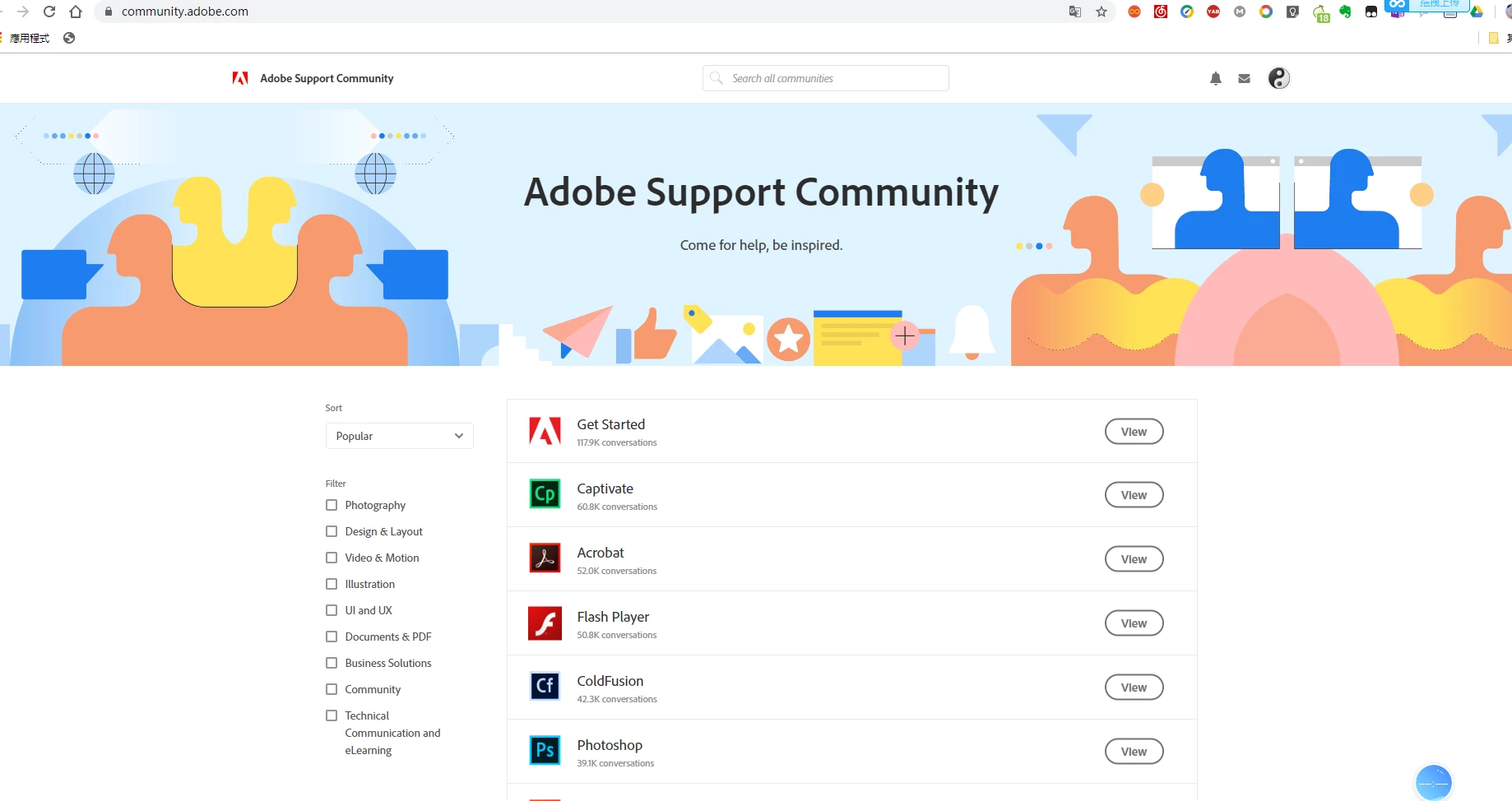
Task: Open the Acrobat title link
Action: click(601, 553)
